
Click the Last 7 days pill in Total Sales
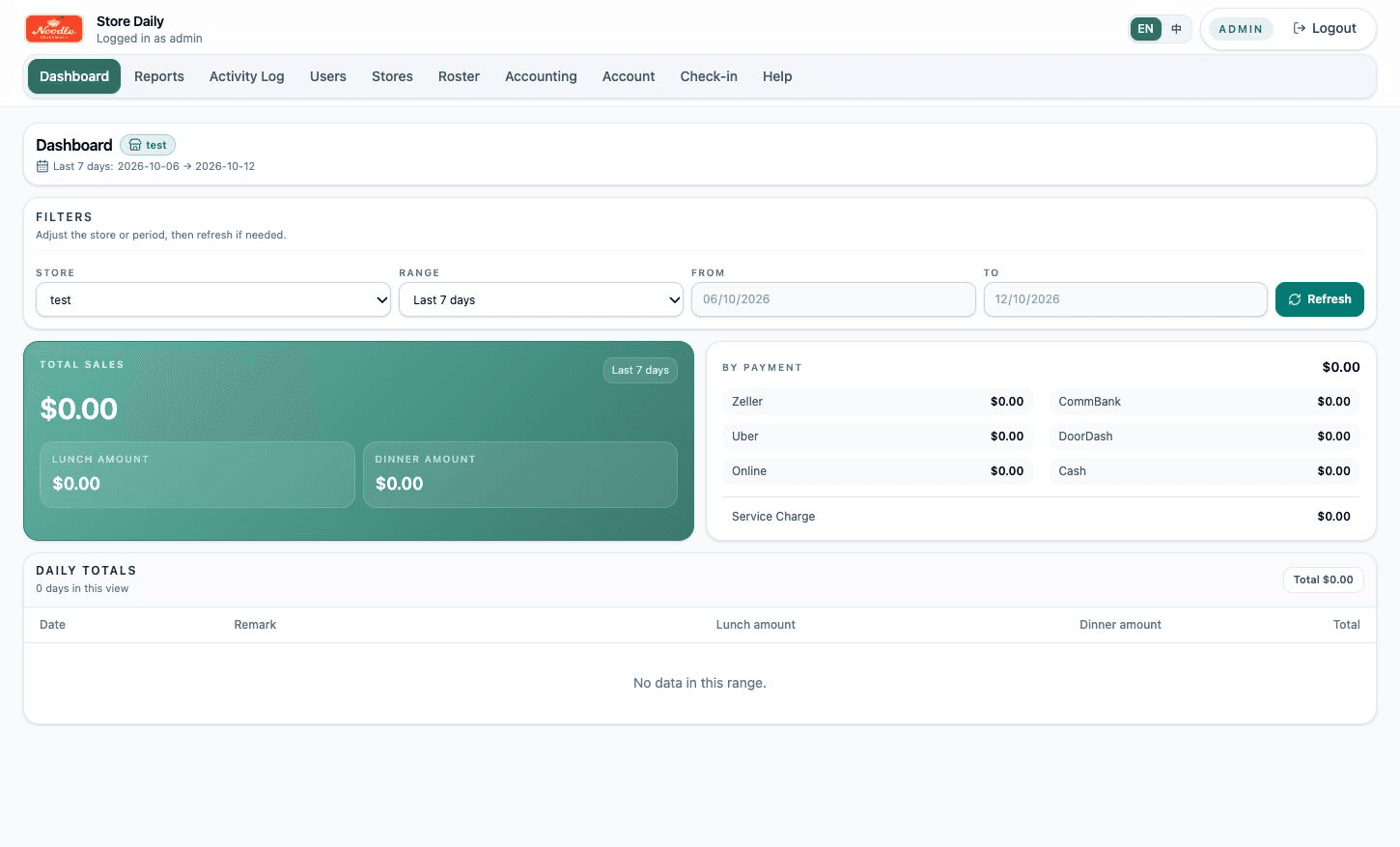coord(640,370)
